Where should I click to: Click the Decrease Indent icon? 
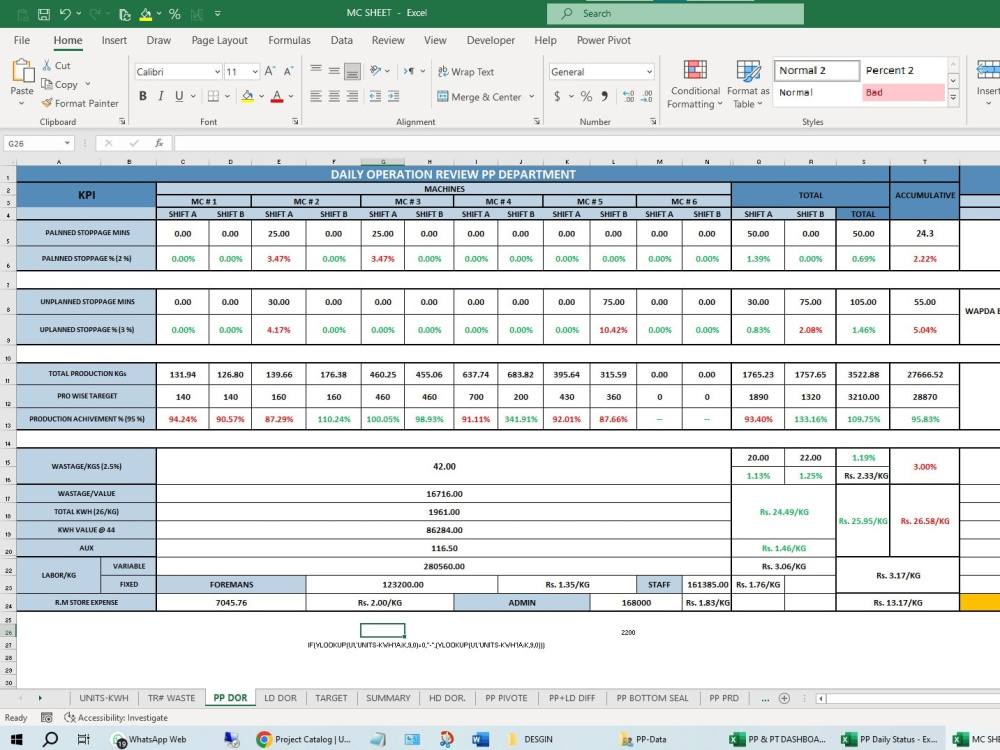375,96
